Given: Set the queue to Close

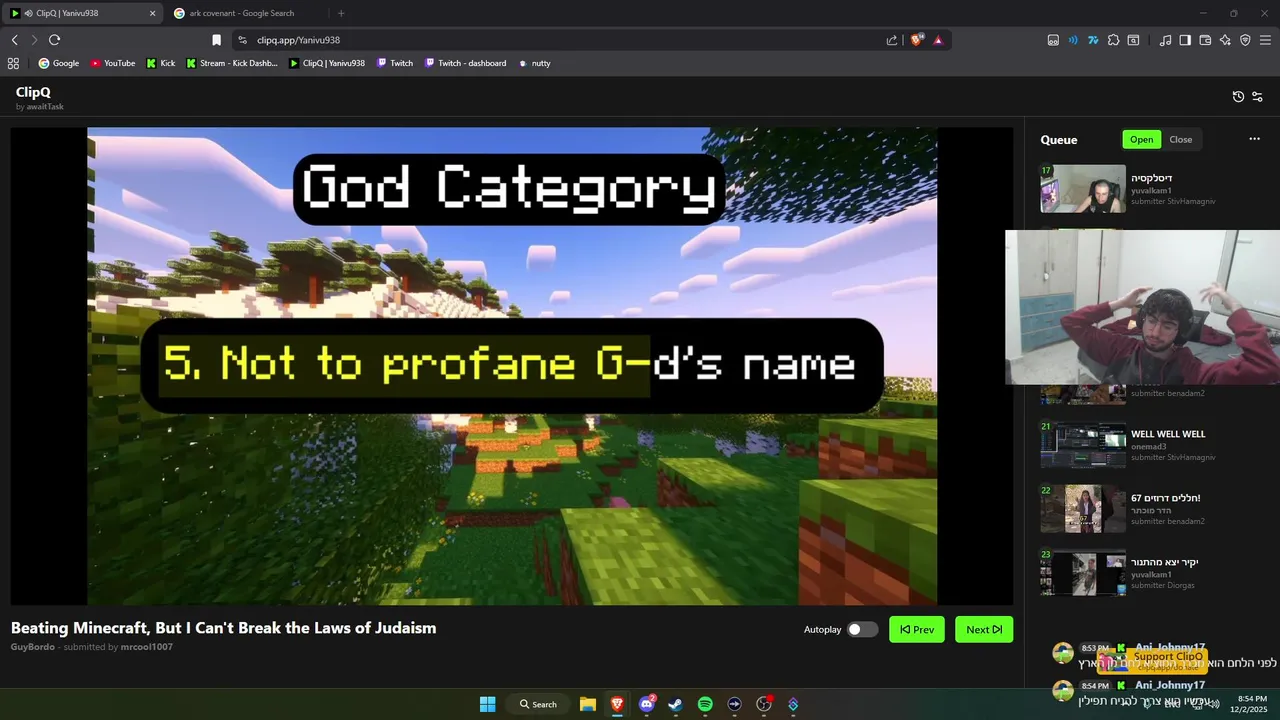Looking at the screenshot, I should pos(1181,139).
